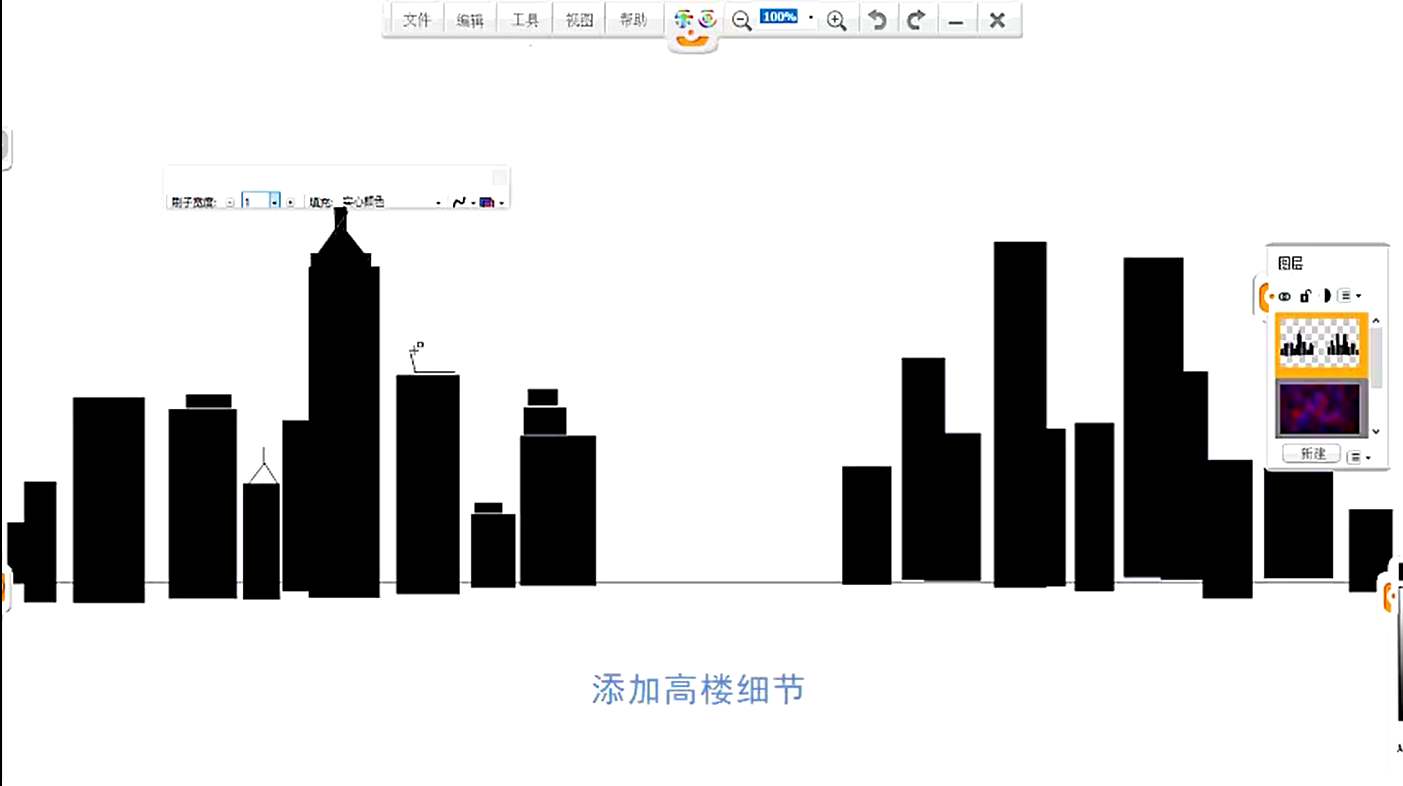This screenshot has width=1403, height=786.
Task: Toggle the layer lock icon
Action: tap(1306, 296)
